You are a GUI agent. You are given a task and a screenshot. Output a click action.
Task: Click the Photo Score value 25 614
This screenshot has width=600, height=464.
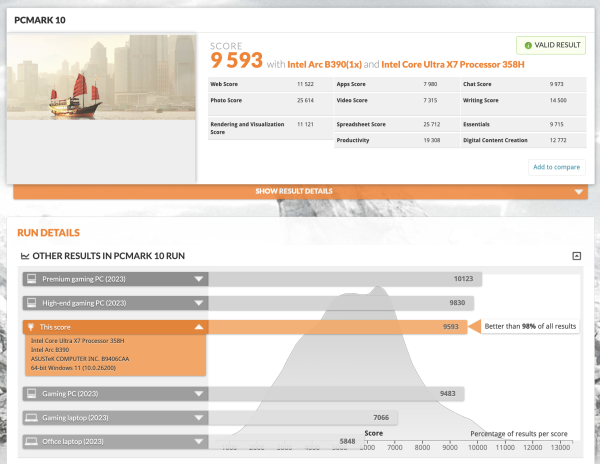pyautogui.click(x=305, y=100)
